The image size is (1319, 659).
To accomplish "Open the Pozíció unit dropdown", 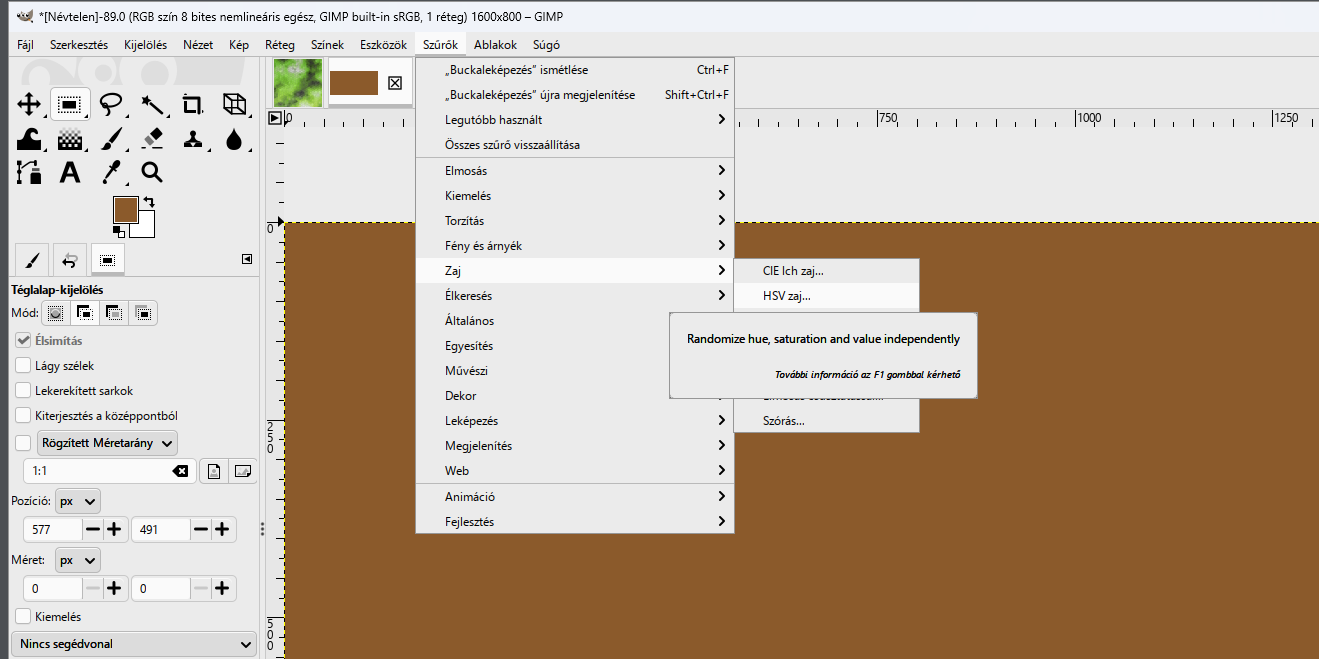I will (78, 500).
